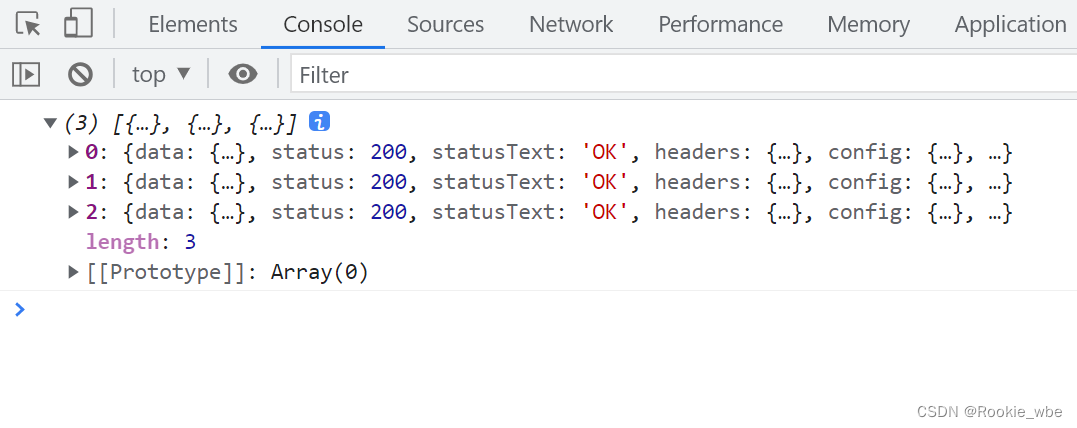Focus the console Filter input field
The image size is (1077, 428).
click(x=684, y=74)
